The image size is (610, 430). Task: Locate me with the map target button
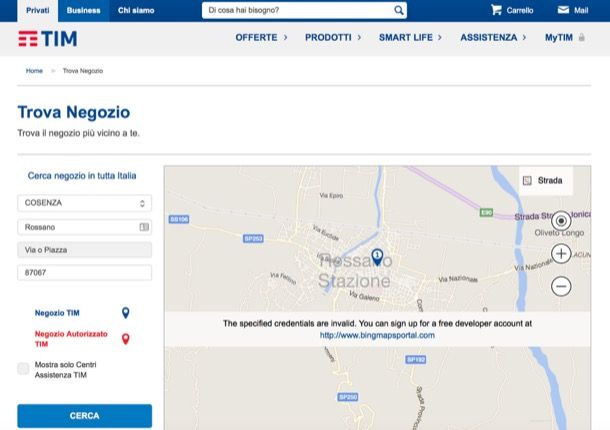[561, 221]
